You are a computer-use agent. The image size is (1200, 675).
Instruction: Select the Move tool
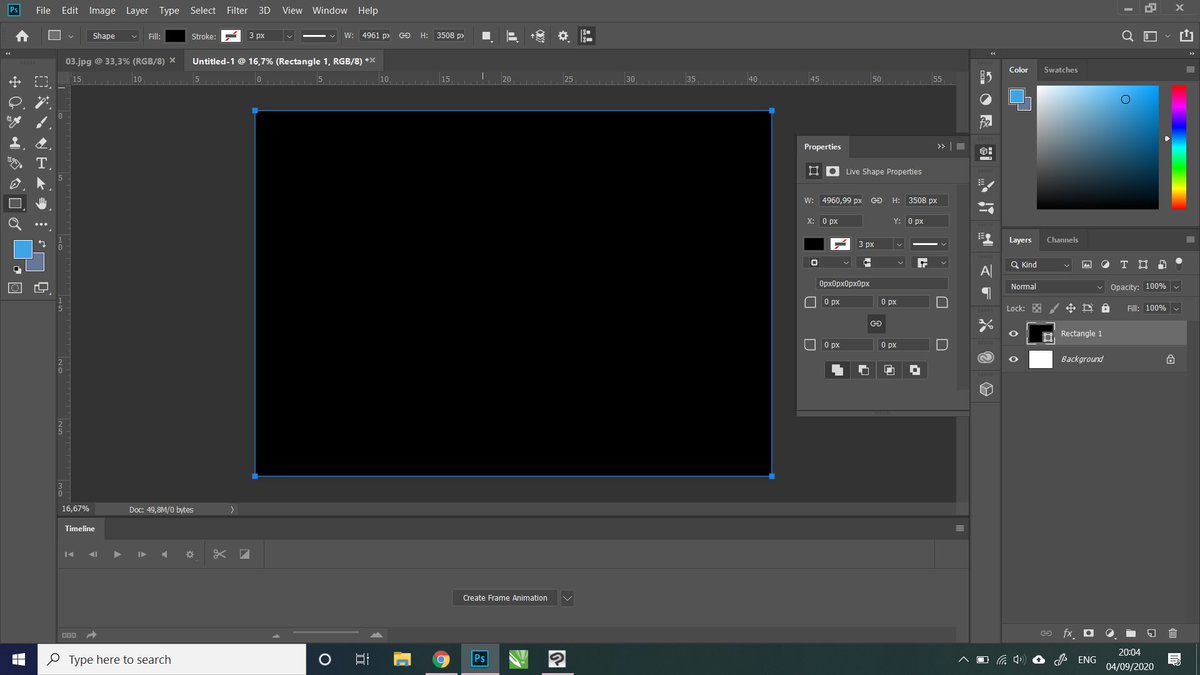point(15,81)
